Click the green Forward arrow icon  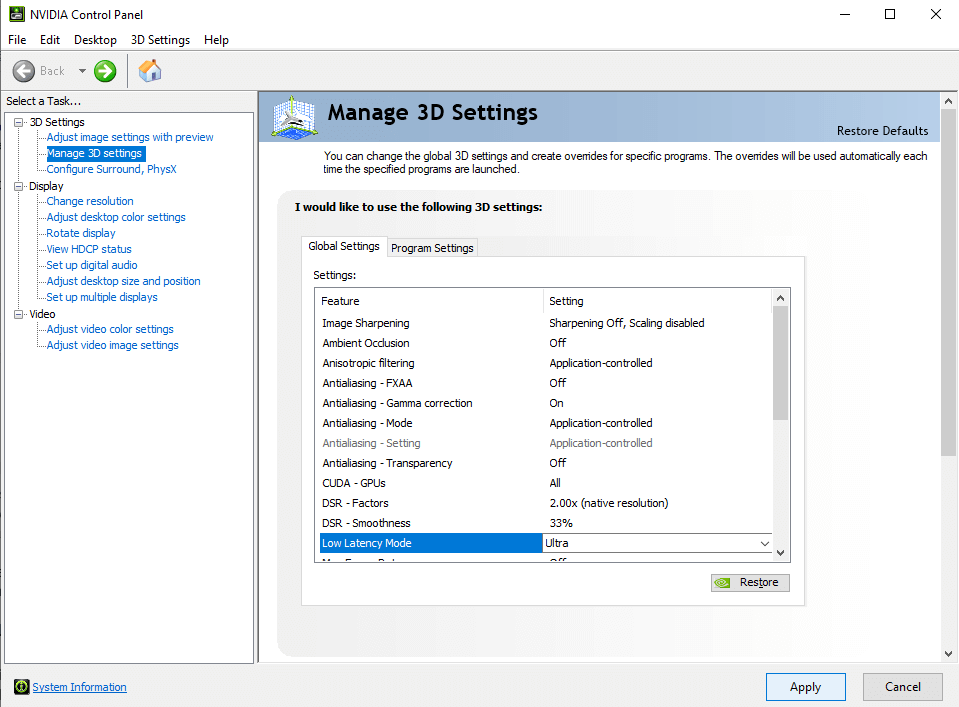(104, 70)
